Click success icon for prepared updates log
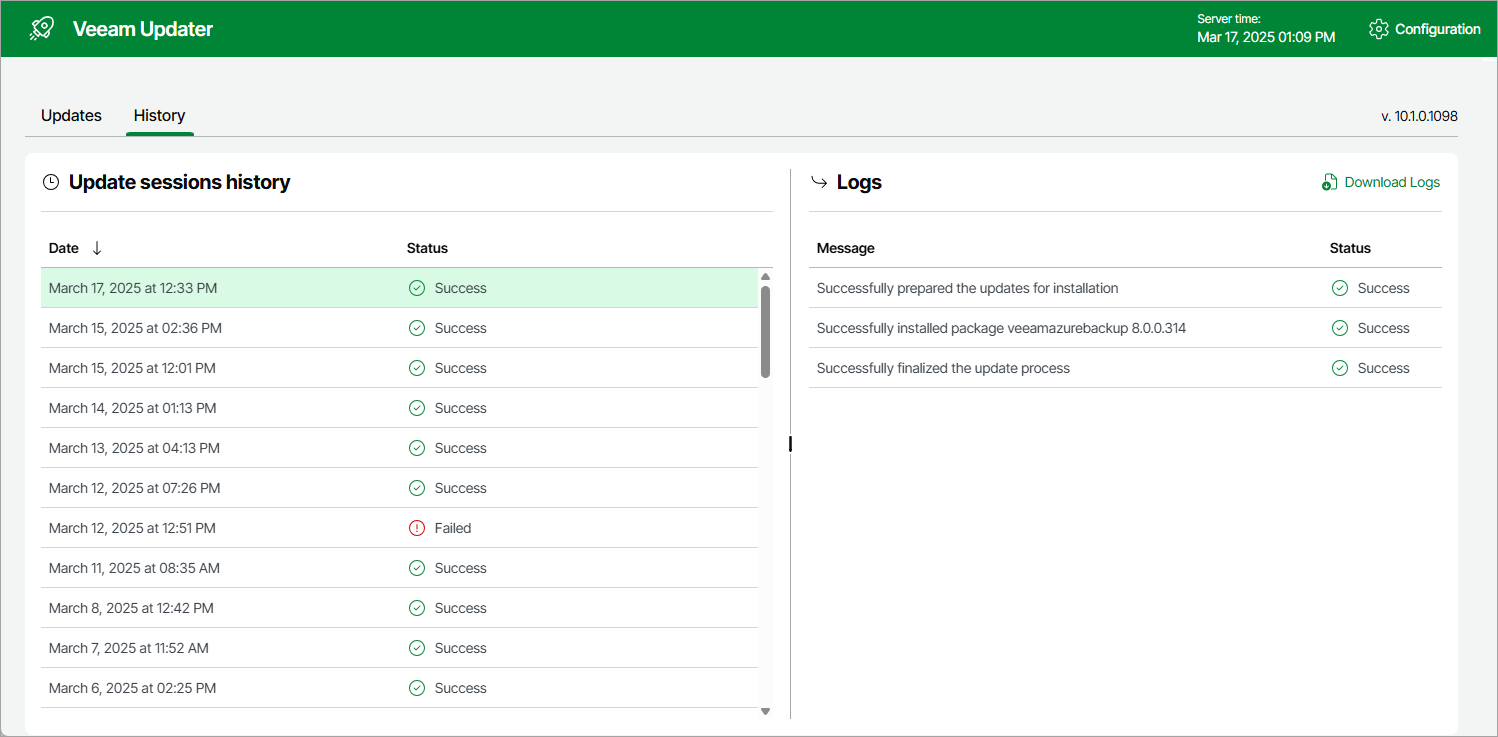The image size is (1498, 737). pyautogui.click(x=1340, y=288)
